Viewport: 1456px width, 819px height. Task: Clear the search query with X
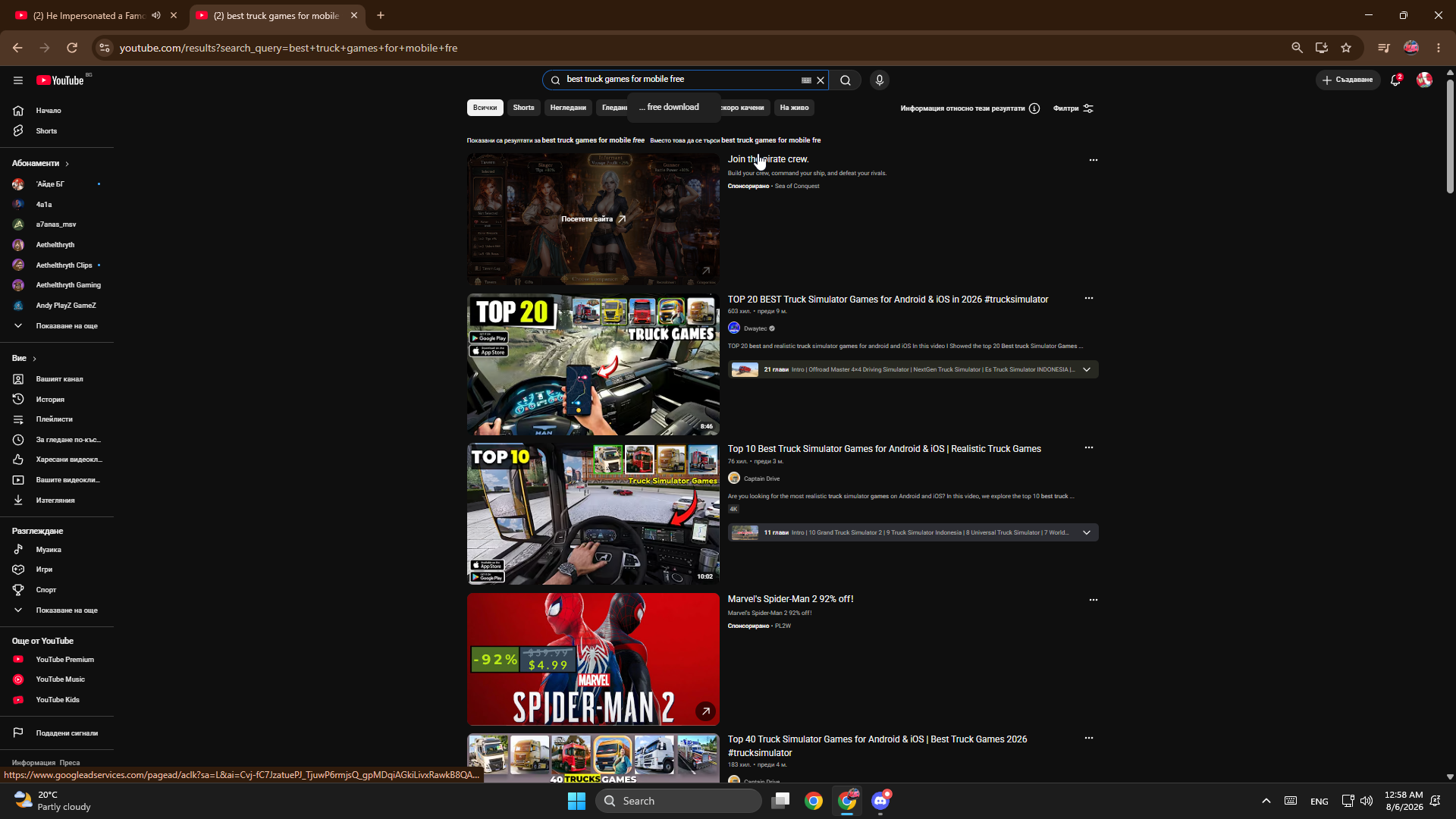point(821,80)
